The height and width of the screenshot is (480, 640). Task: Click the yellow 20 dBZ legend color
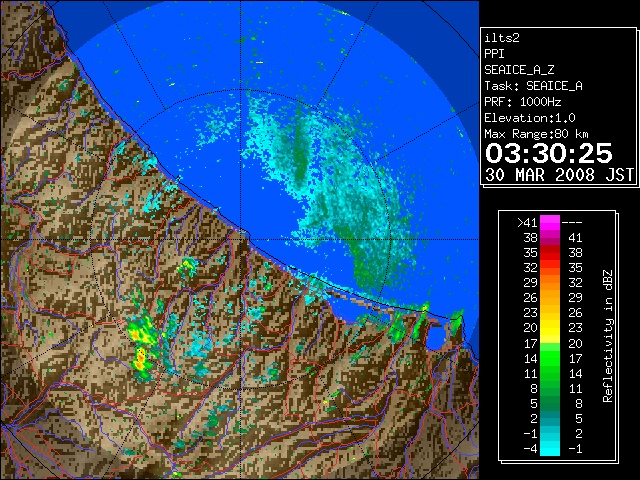point(550,328)
